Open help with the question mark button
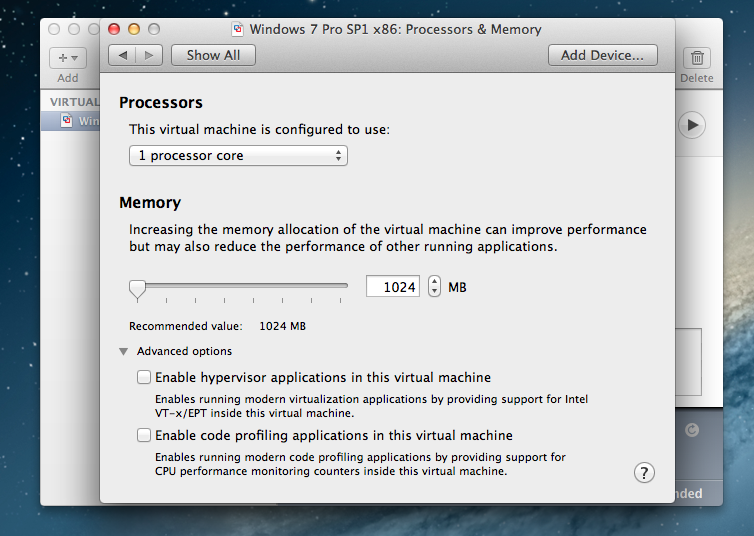754x536 pixels. pyautogui.click(x=644, y=473)
